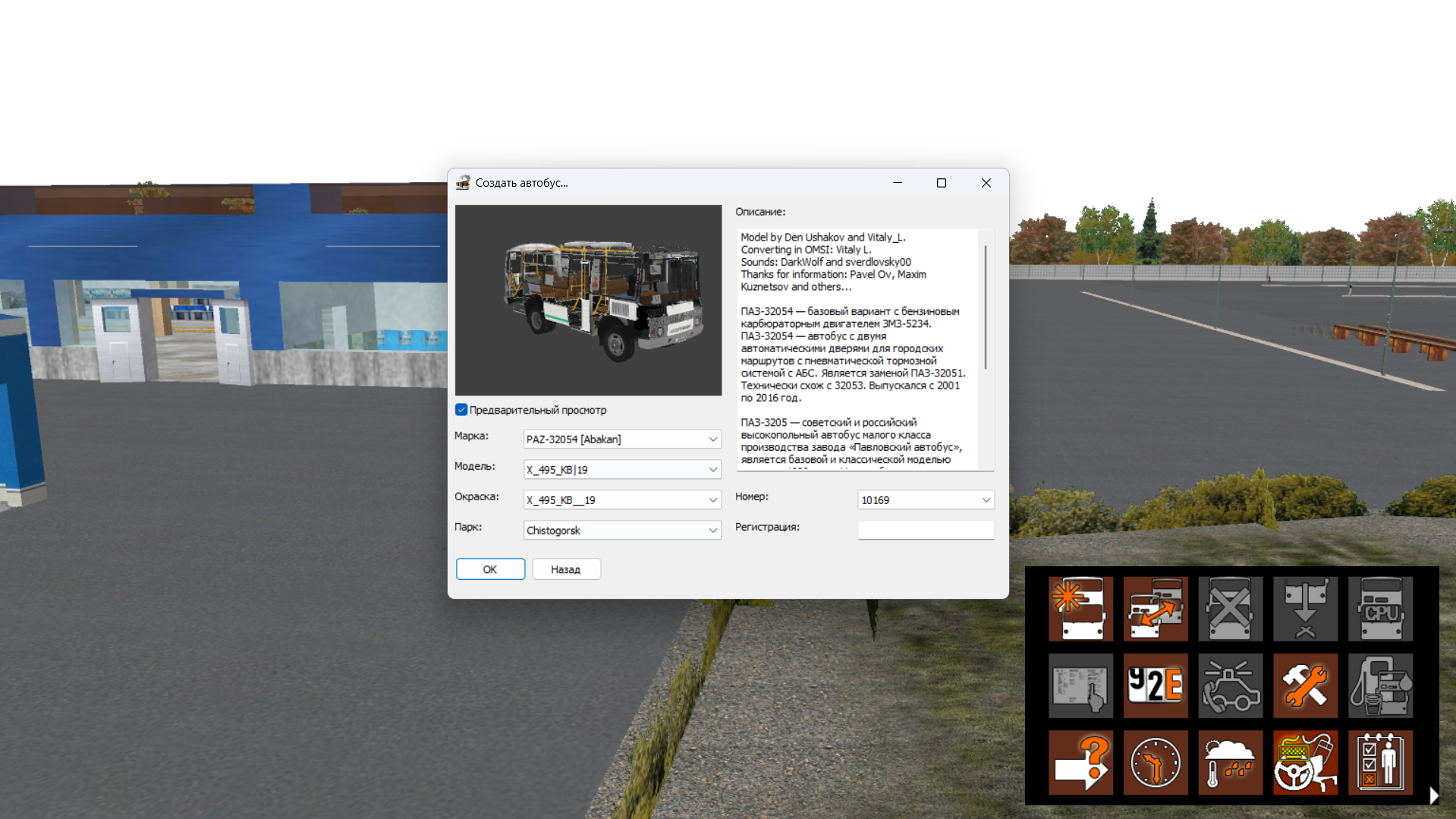Click the passenger checklist icon
This screenshot has height=819, width=1456.
click(x=1380, y=762)
